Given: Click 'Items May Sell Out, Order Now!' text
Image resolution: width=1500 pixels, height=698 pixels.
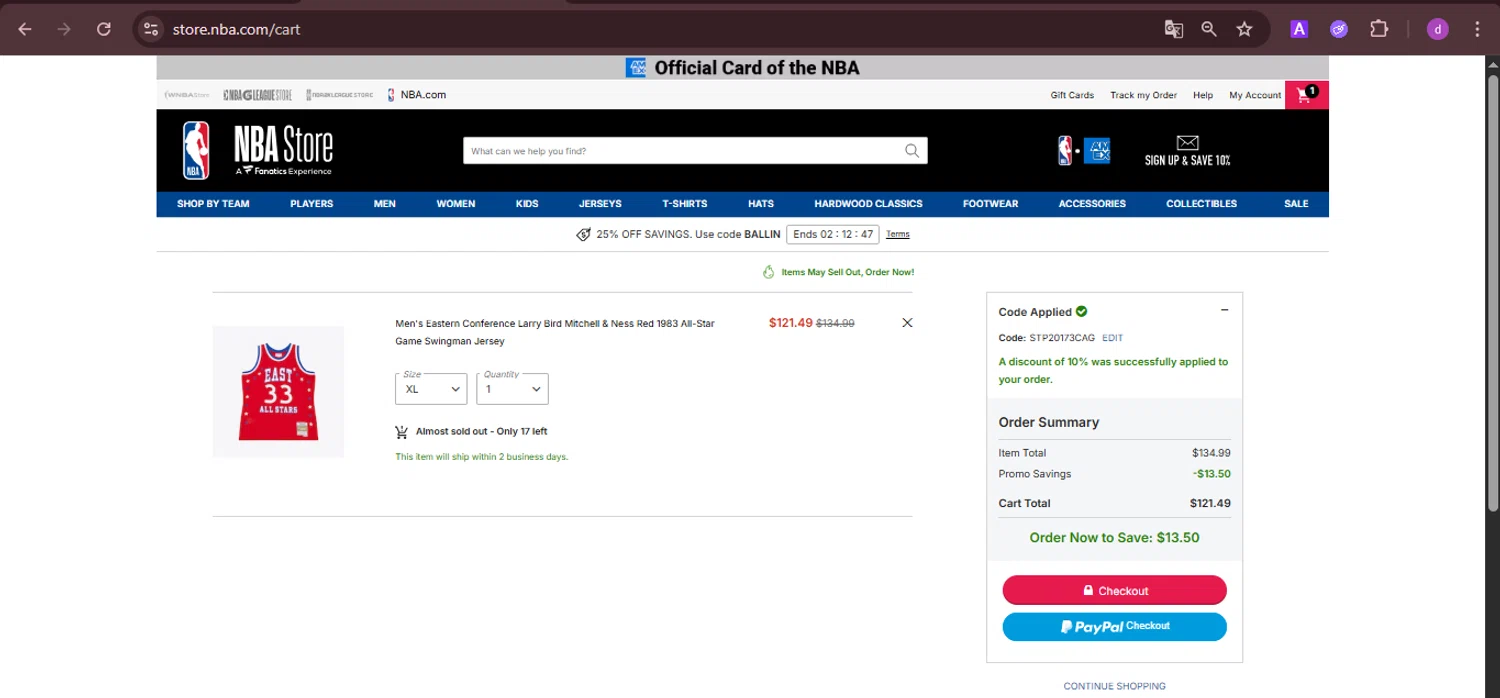Looking at the screenshot, I should [847, 272].
